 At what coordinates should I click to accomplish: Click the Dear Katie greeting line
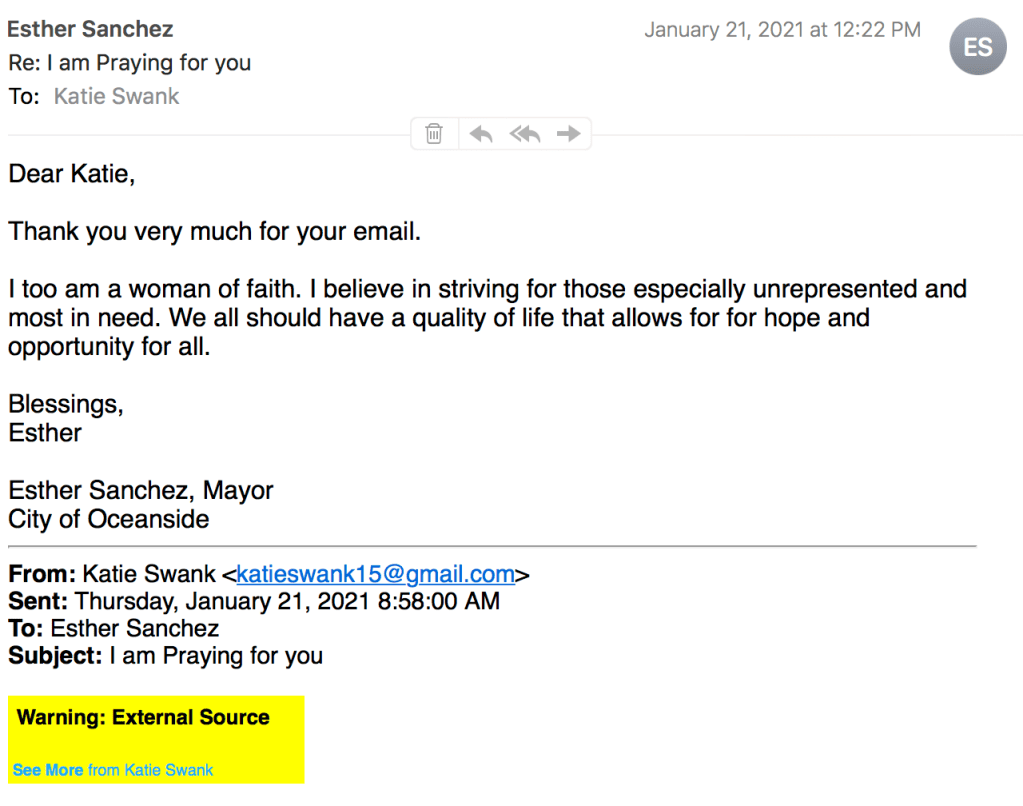click(x=72, y=174)
